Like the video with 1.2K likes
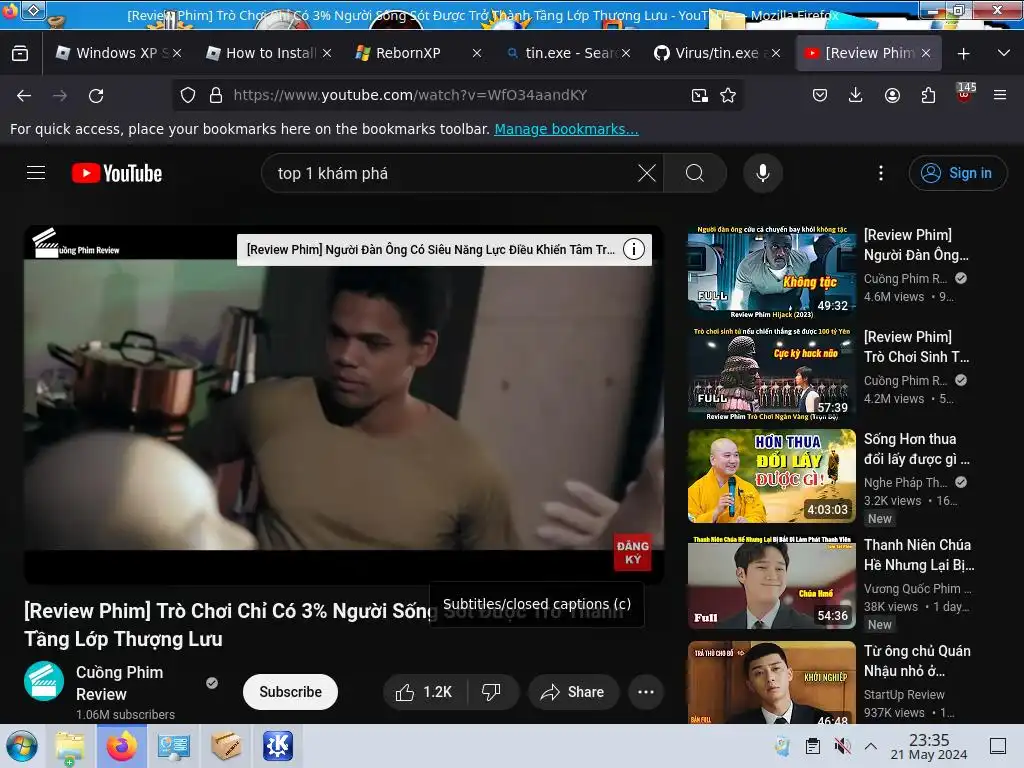 (x=424, y=692)
